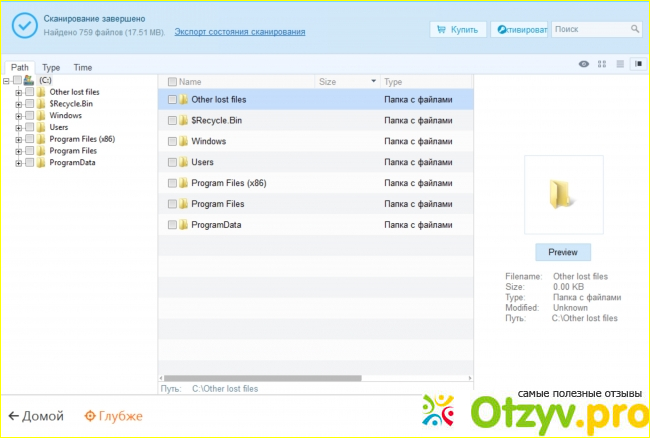Select the preview pane view icon
The image size is (650, 438).
tap(638, 64)
